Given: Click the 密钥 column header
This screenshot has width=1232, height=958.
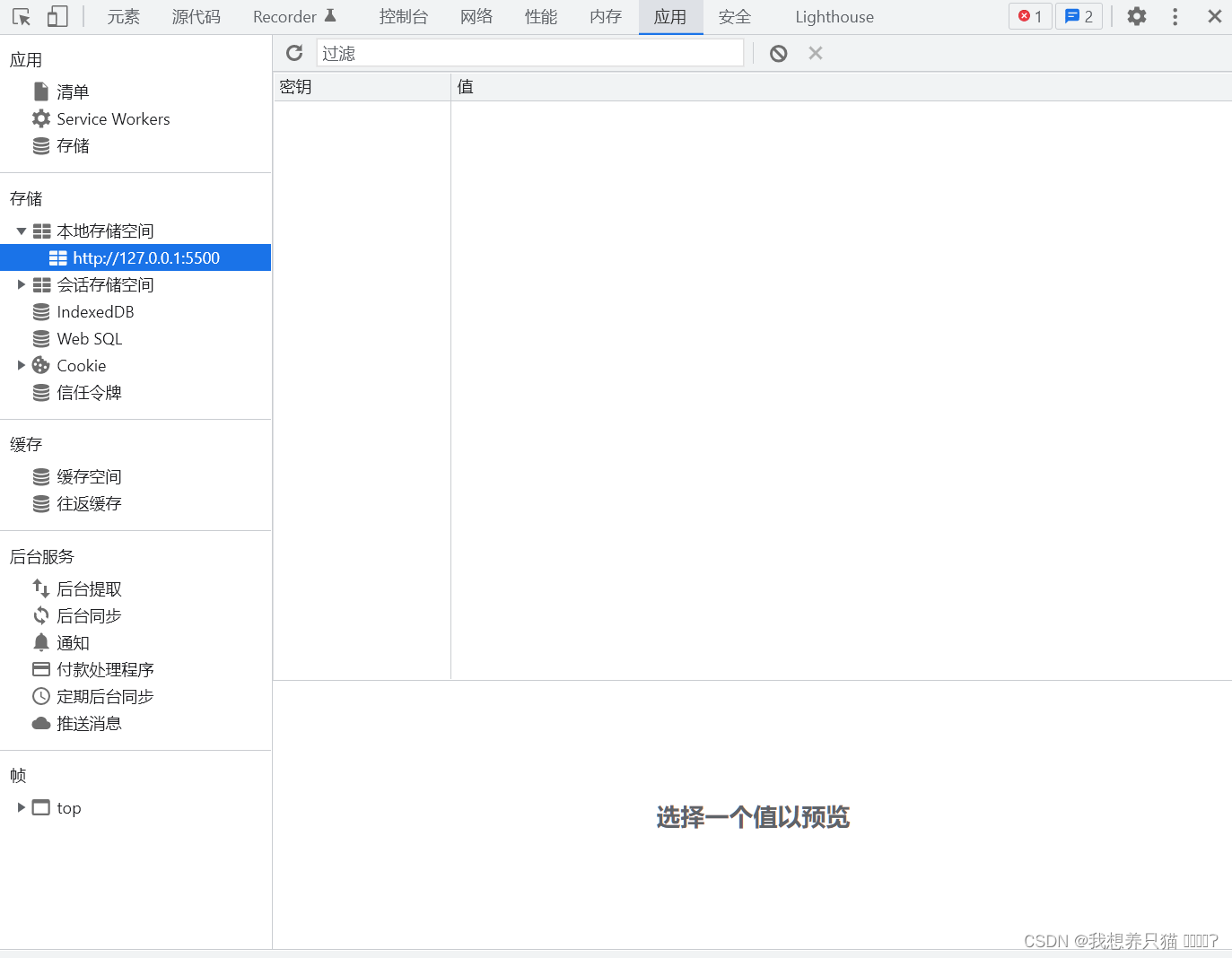Looking at the screenshot, I should (362, 87).
